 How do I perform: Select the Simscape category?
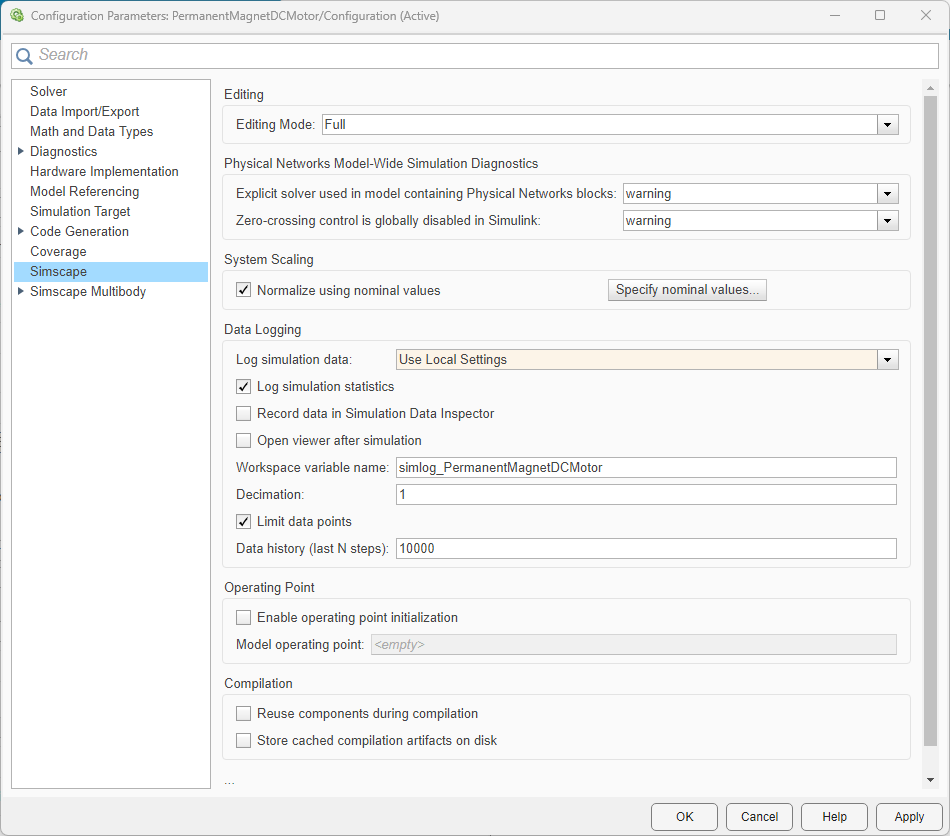tap(111, 271)
